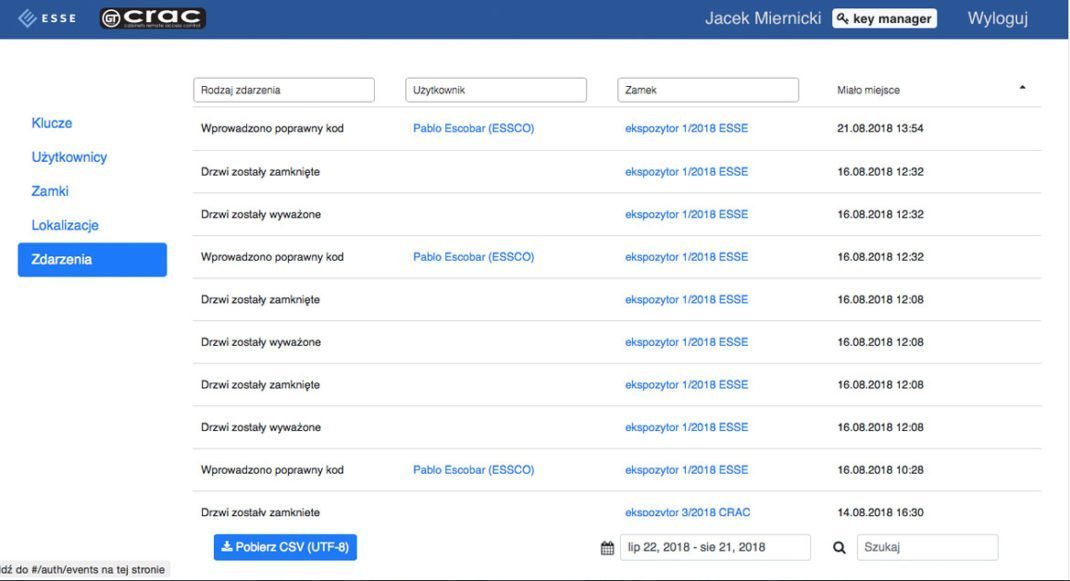Open Pablo Escobar link in first row
The width and height of the screenshot is (1070, 581).
coord(473,128)
